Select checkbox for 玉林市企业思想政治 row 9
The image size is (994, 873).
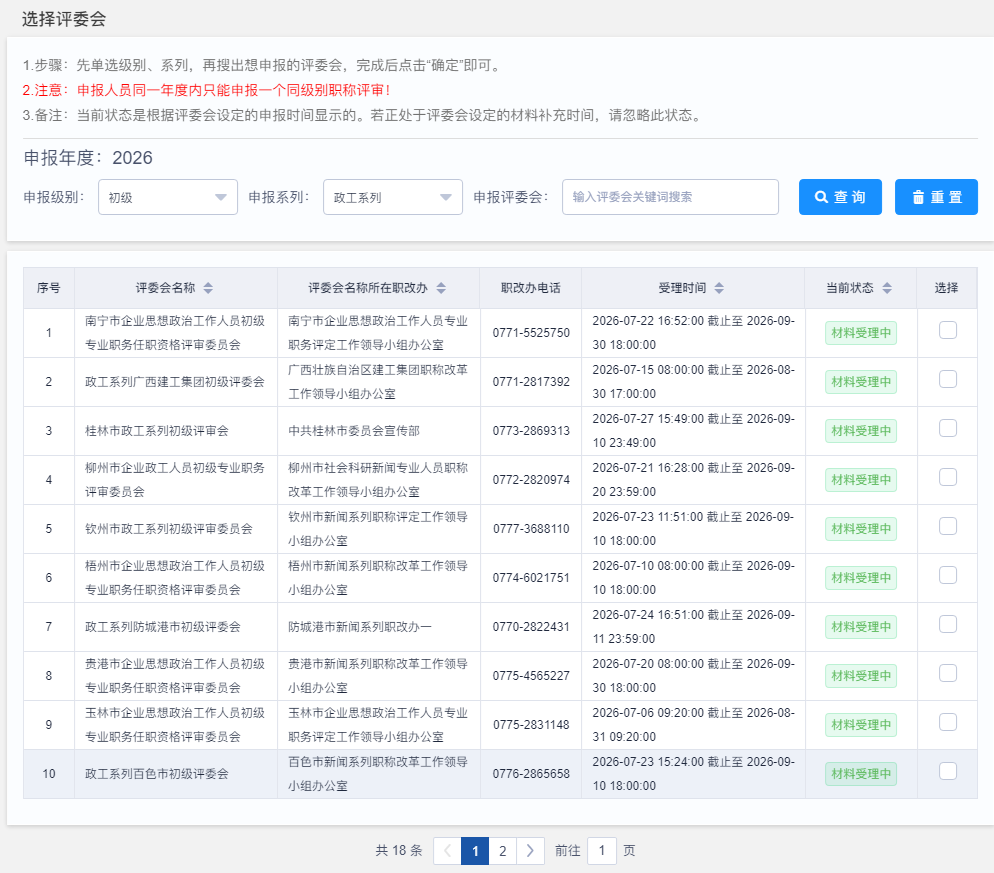click(948, 723)
